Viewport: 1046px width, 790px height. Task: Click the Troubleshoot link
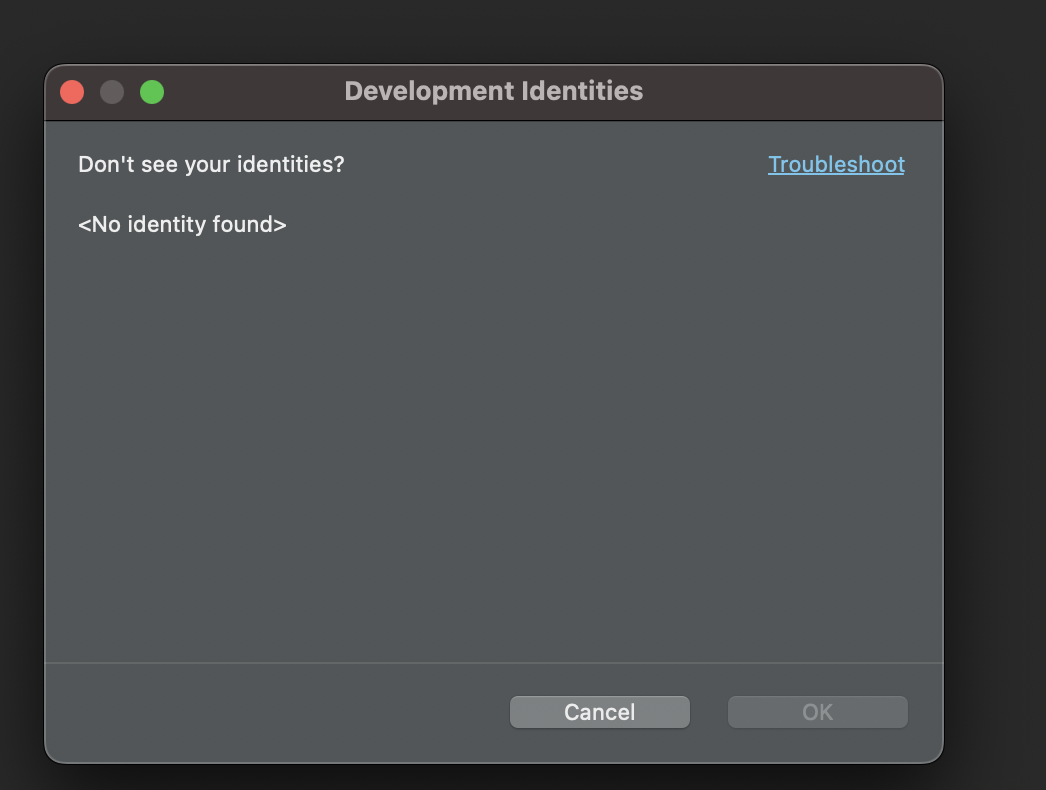836,165
